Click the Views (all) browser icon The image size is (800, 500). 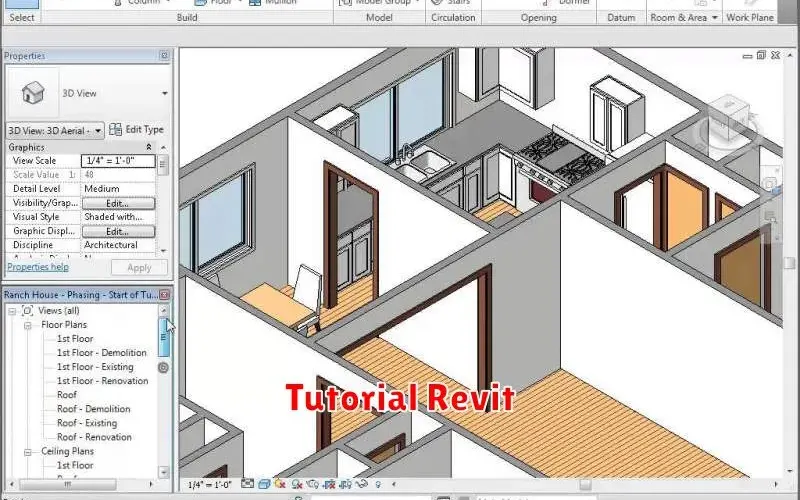coord(28,310)
